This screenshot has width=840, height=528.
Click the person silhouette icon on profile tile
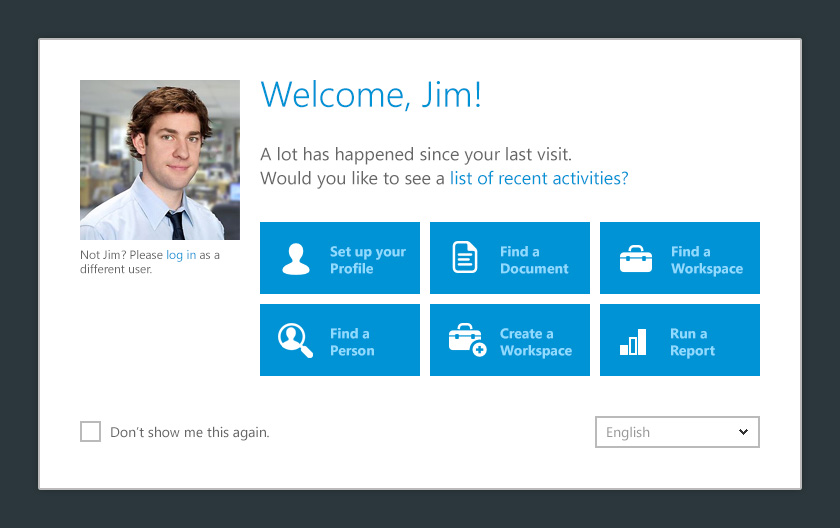(296, 259)
